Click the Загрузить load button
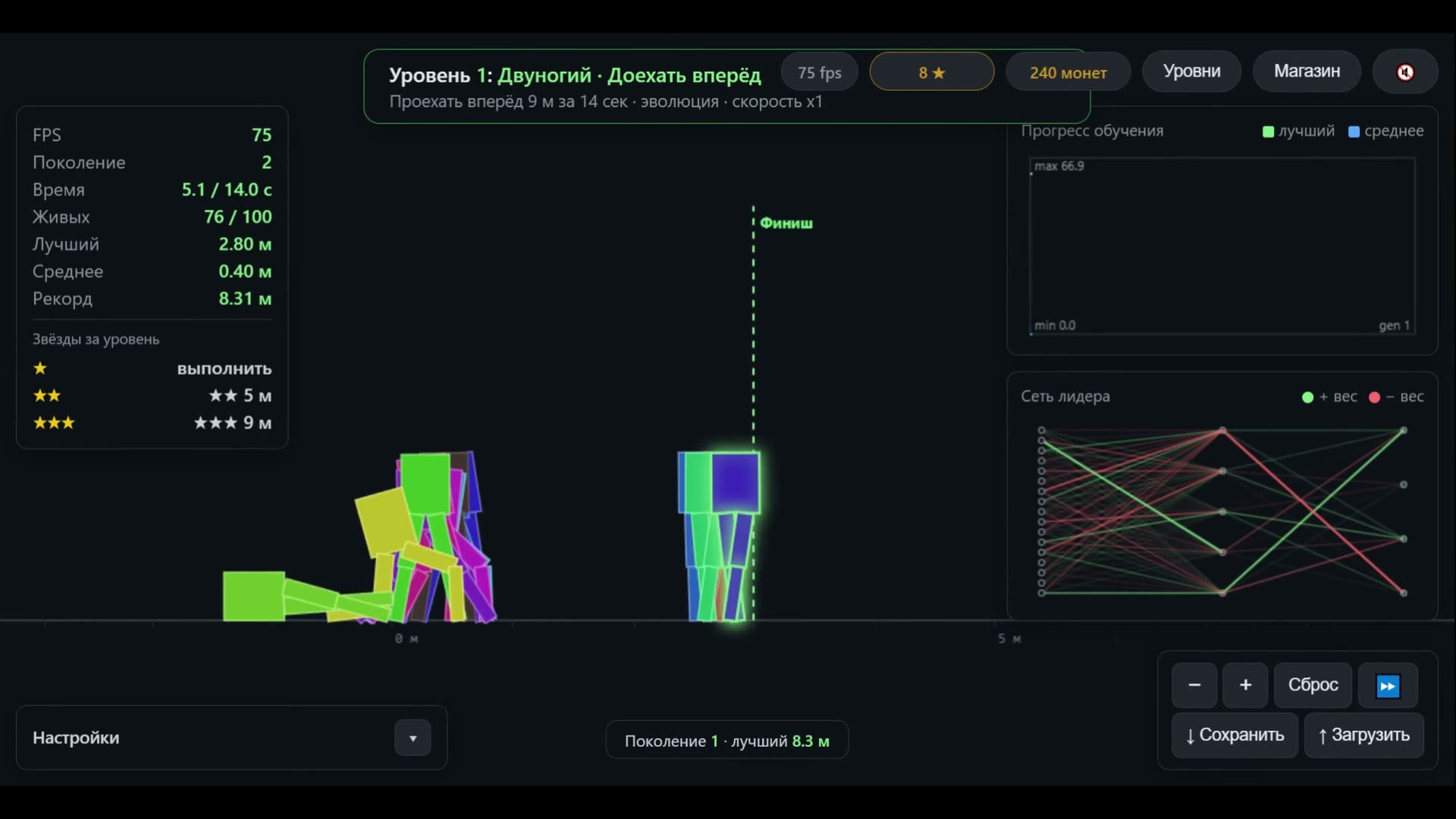 click(1363, 735)
